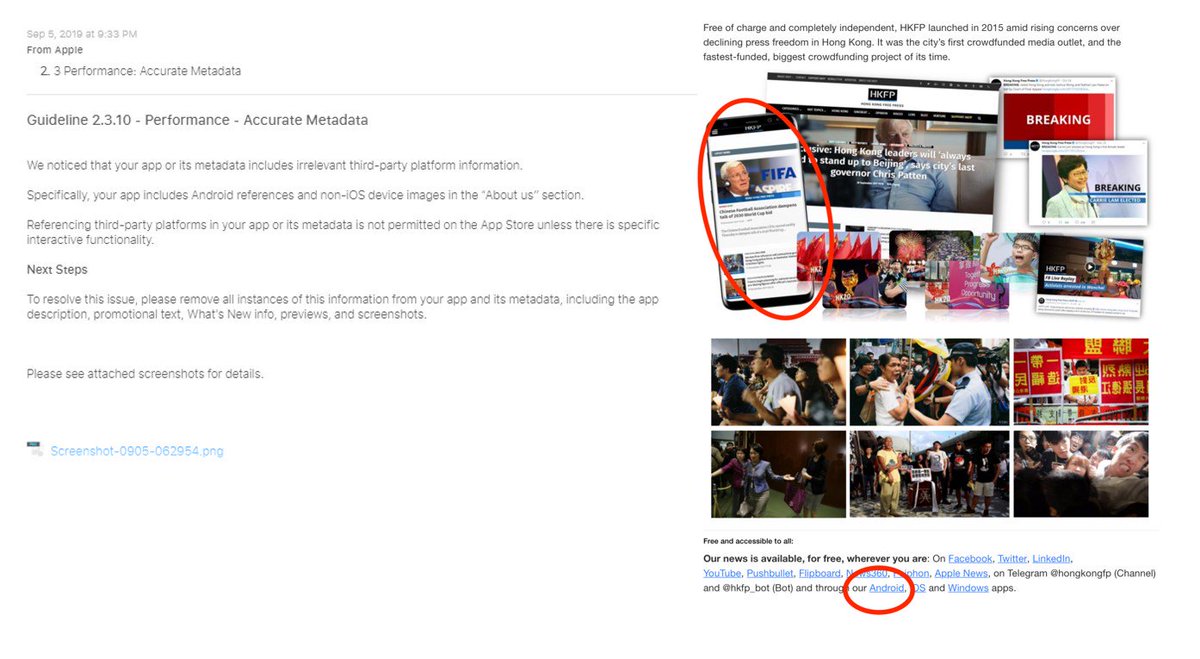Visit the YouTube link

tap(722, 574)
